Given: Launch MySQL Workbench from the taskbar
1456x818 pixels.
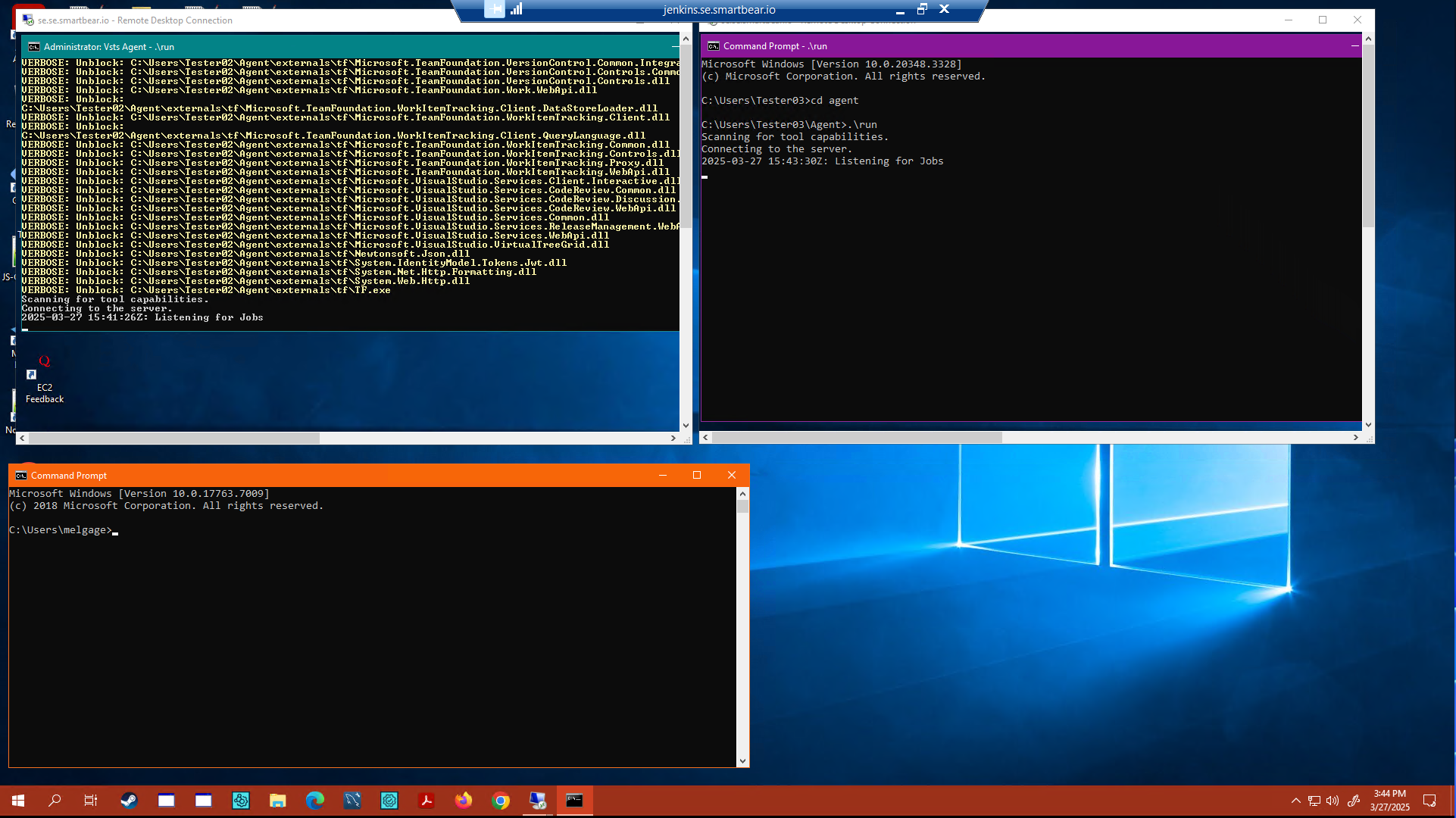Looking at the screenshot, I should click(x=352, y=801).
